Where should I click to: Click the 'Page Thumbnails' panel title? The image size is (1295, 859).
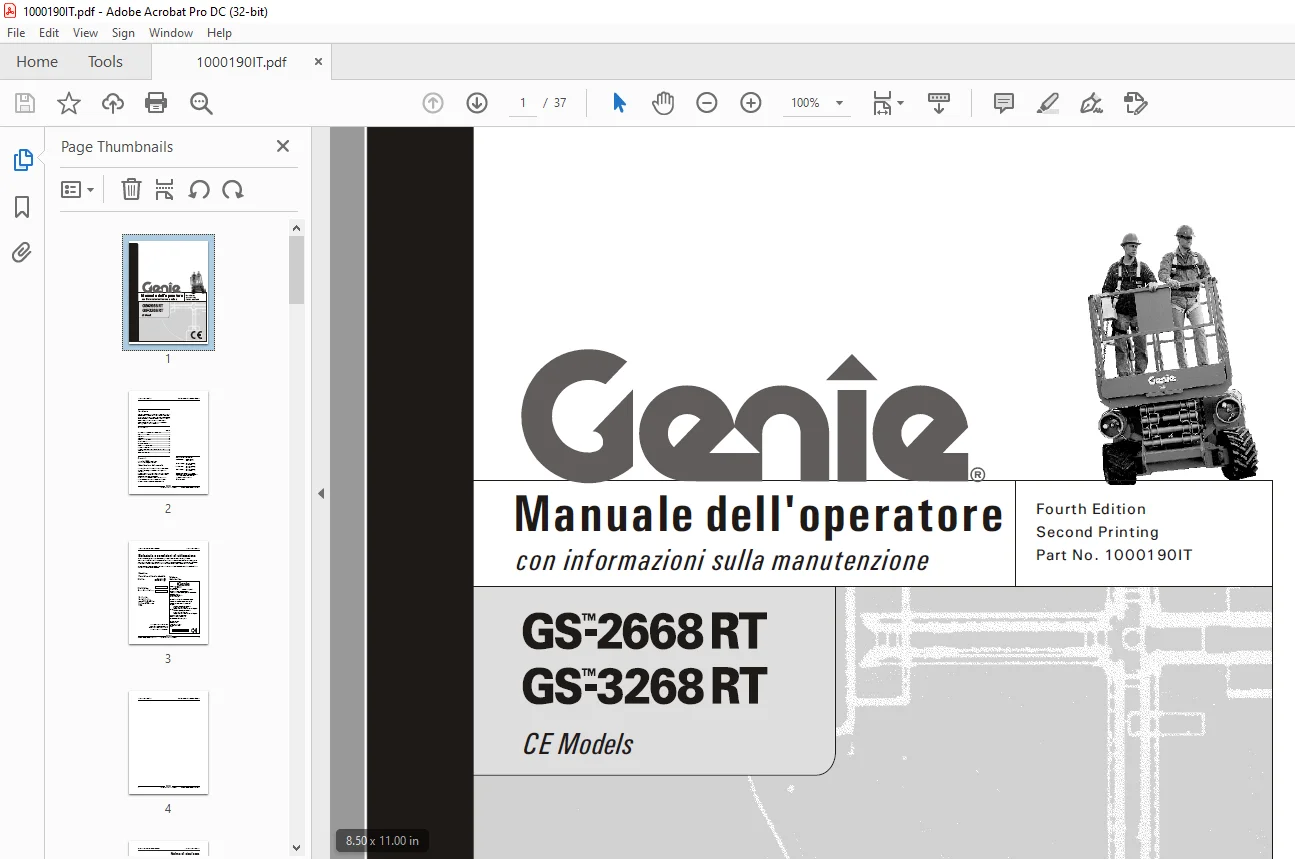pos(117,146)
